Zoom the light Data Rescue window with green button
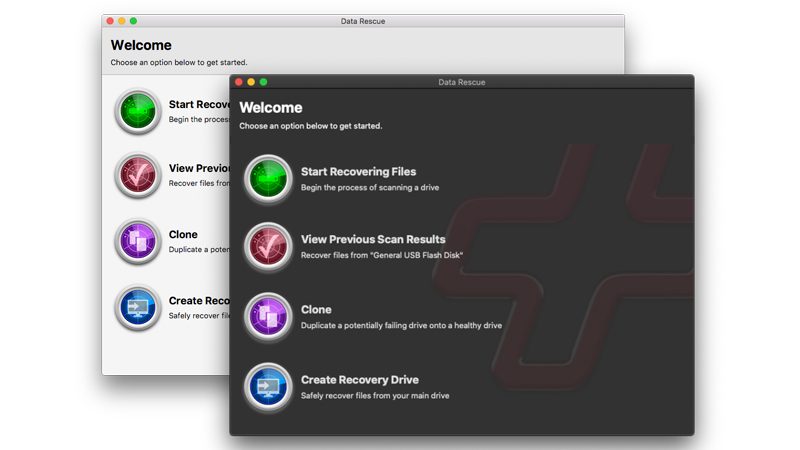The height and width of the screenshot is (450, 800). pyautogui.click(x=134, y=21)
